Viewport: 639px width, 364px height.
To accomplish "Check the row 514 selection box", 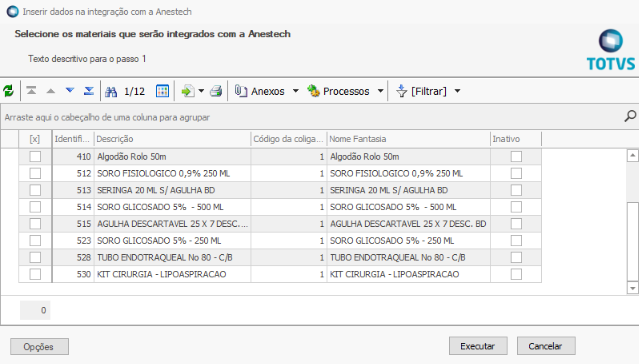I will coord(35,207).
